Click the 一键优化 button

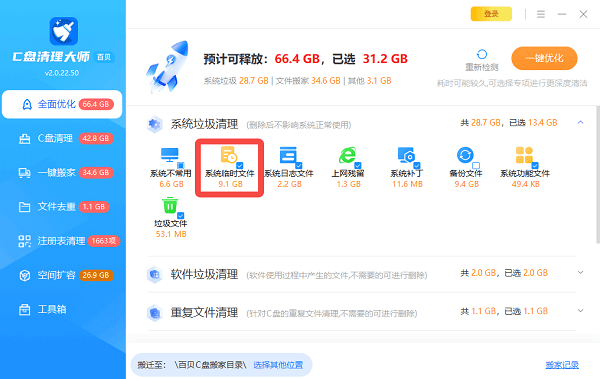[544, 58]
